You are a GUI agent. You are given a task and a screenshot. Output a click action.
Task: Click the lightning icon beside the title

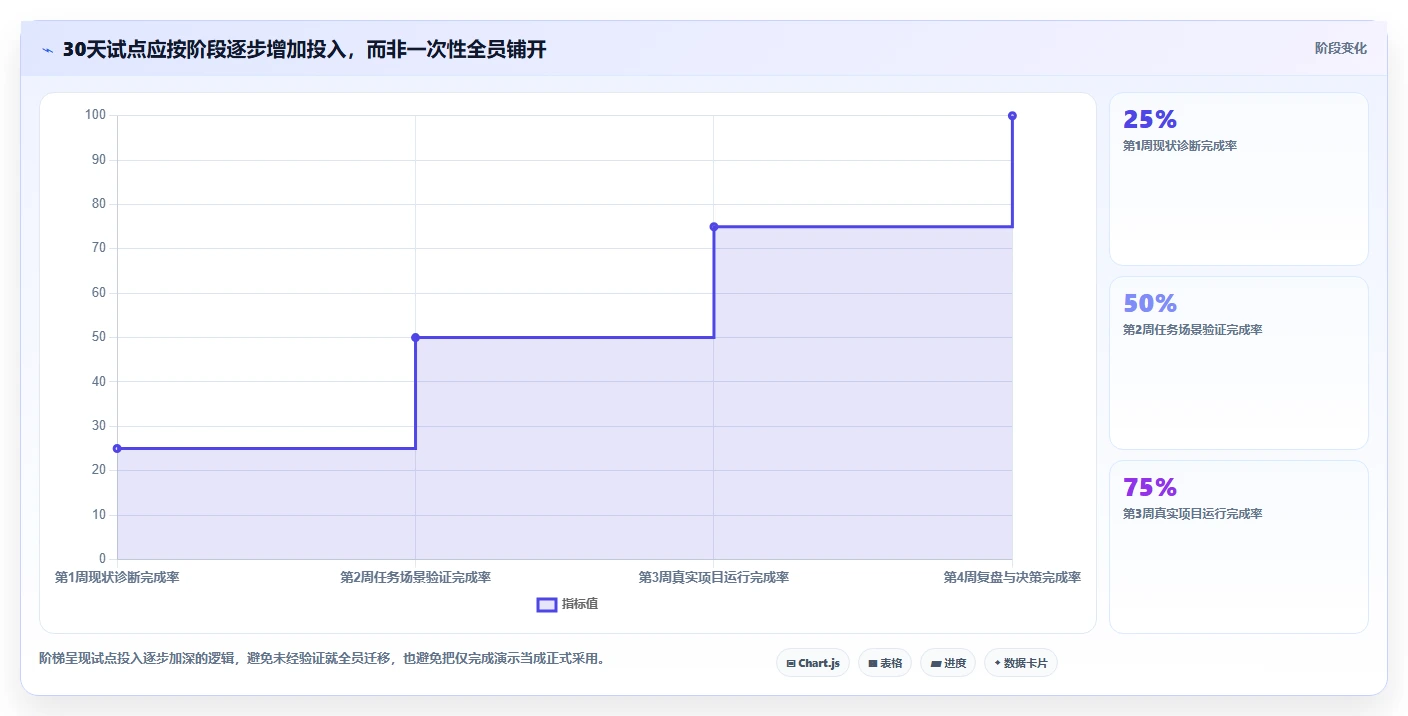click(x=47, y=50)
